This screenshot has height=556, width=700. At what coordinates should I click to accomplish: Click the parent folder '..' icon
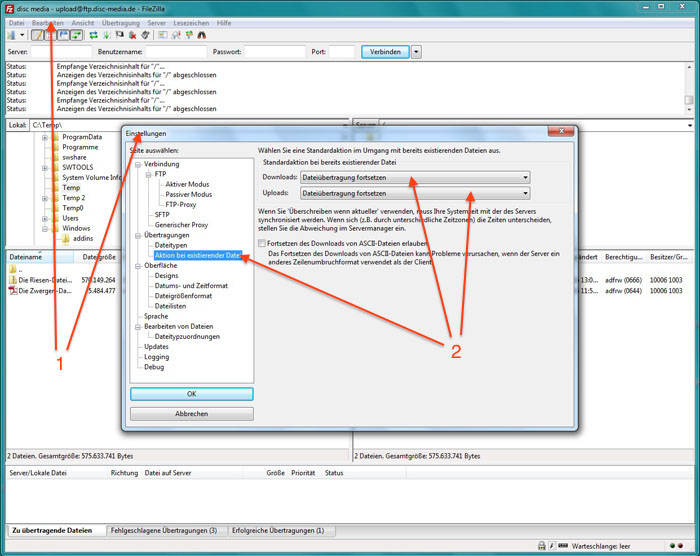[x=12, y=269]
